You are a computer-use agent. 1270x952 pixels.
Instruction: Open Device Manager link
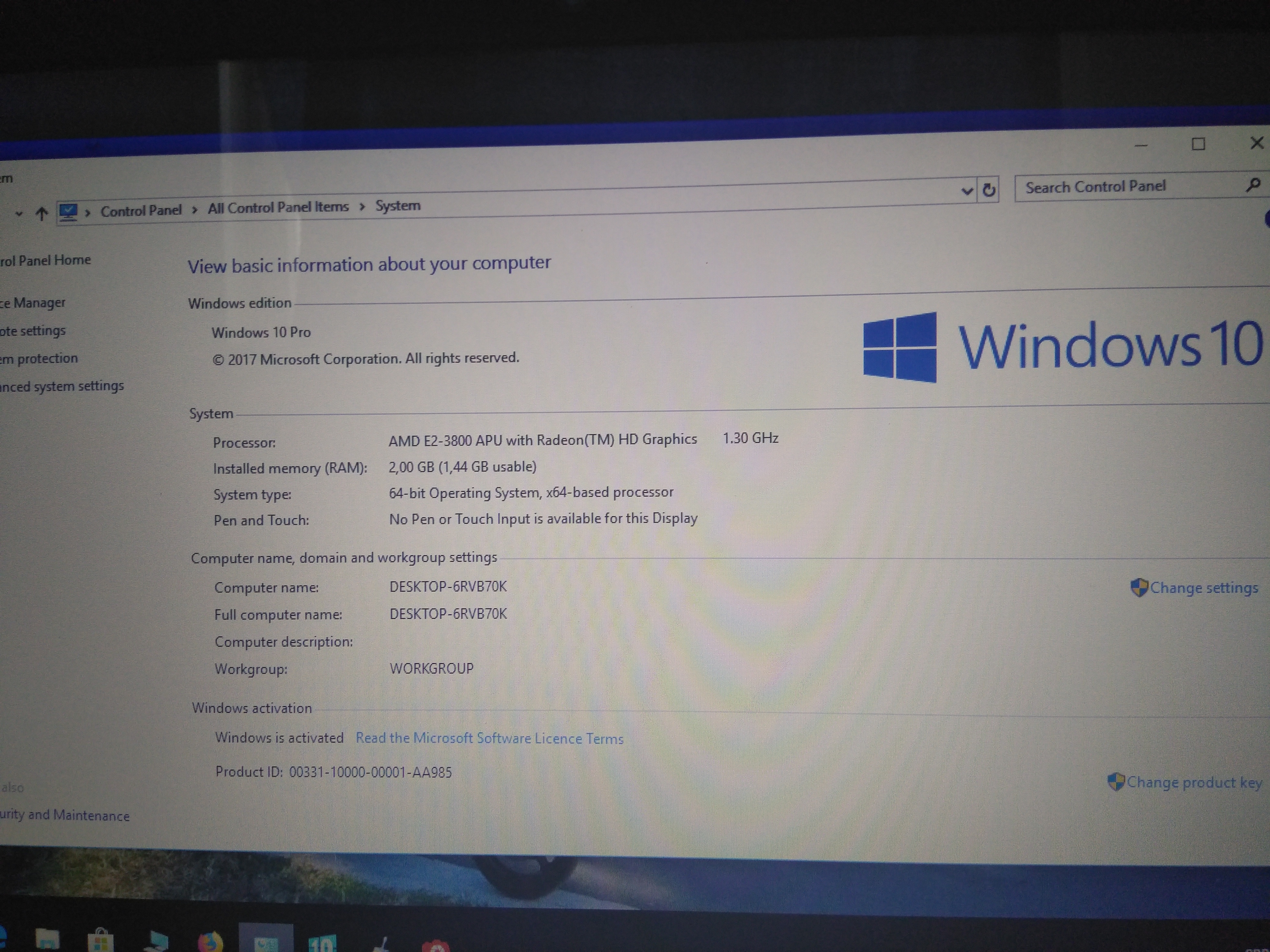(x=33, y=302)
